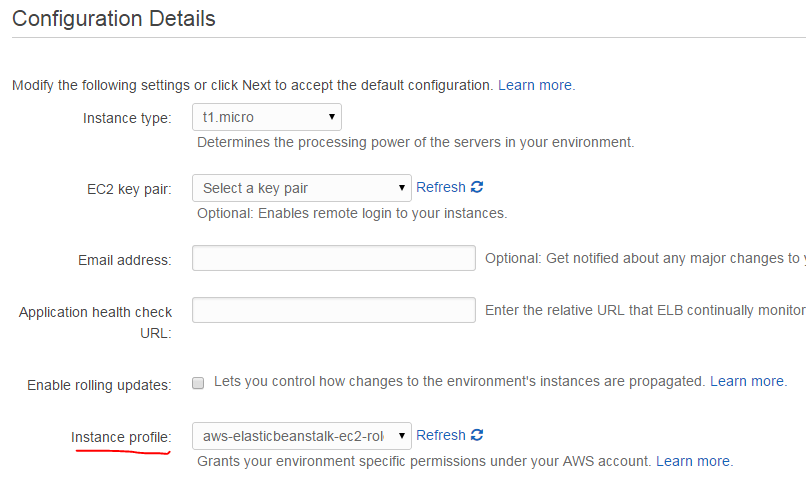The width and height of the screenshot is (806, 484).
Task: Open the Instance type t1.micro dropdown
Action: point(266,117)
